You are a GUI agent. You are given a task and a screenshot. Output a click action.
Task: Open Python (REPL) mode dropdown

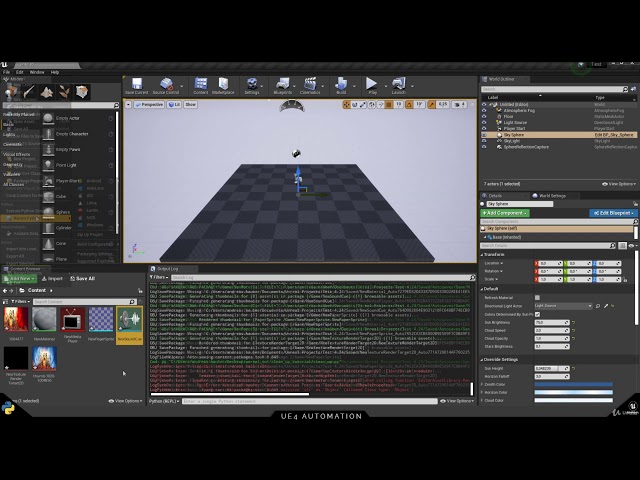[x=164, y=402]
